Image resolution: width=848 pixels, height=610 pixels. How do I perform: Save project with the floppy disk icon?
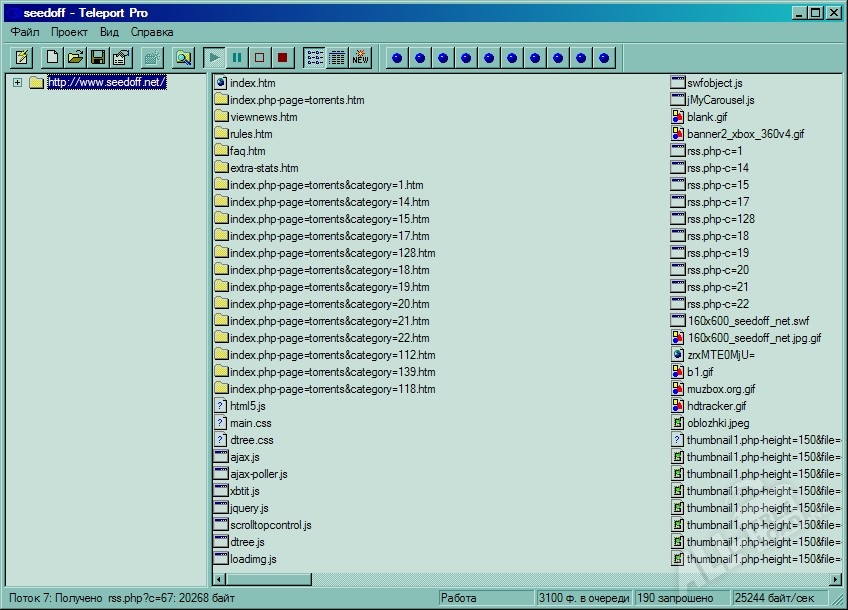tap(98, 58)
